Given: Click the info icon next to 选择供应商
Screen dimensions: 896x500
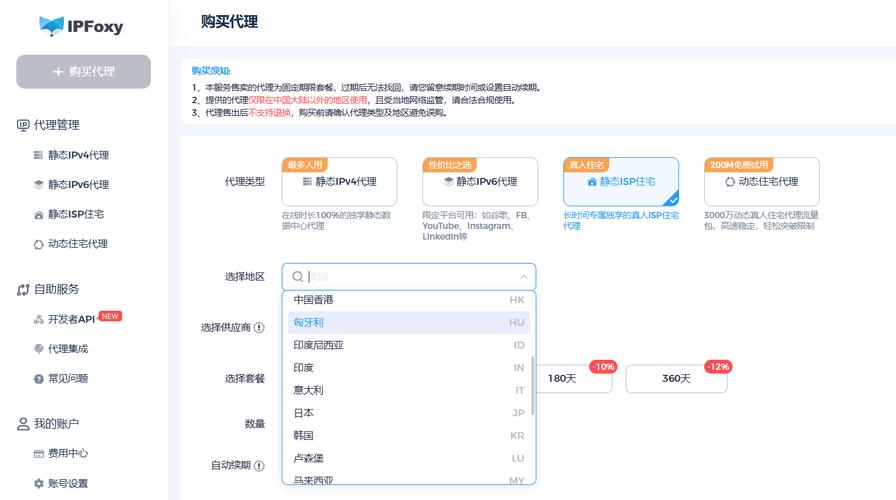Looking at the screenshot, I should click(x=259, y=327).
